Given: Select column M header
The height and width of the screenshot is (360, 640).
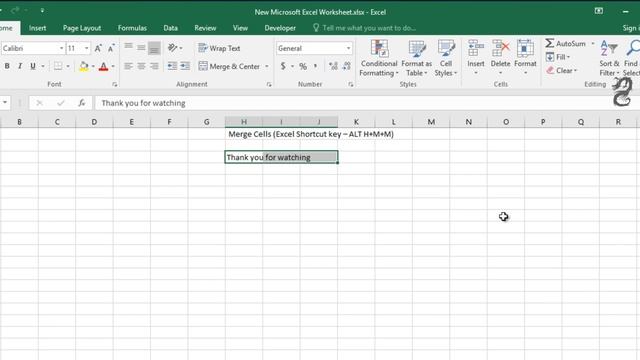Looking at the screenshot, I should [431, 122].
